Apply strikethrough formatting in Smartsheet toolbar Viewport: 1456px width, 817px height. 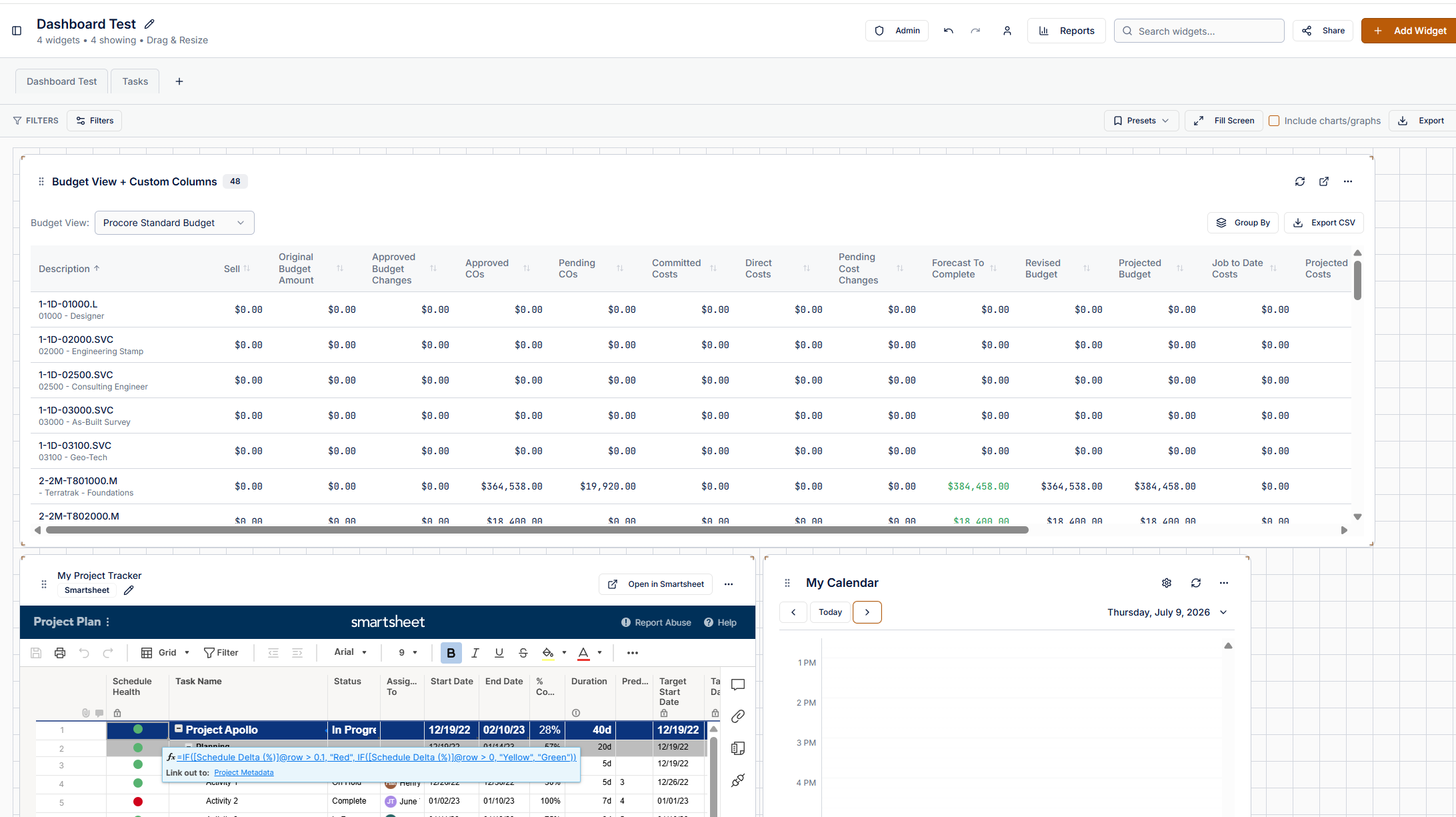pos(523,653)
